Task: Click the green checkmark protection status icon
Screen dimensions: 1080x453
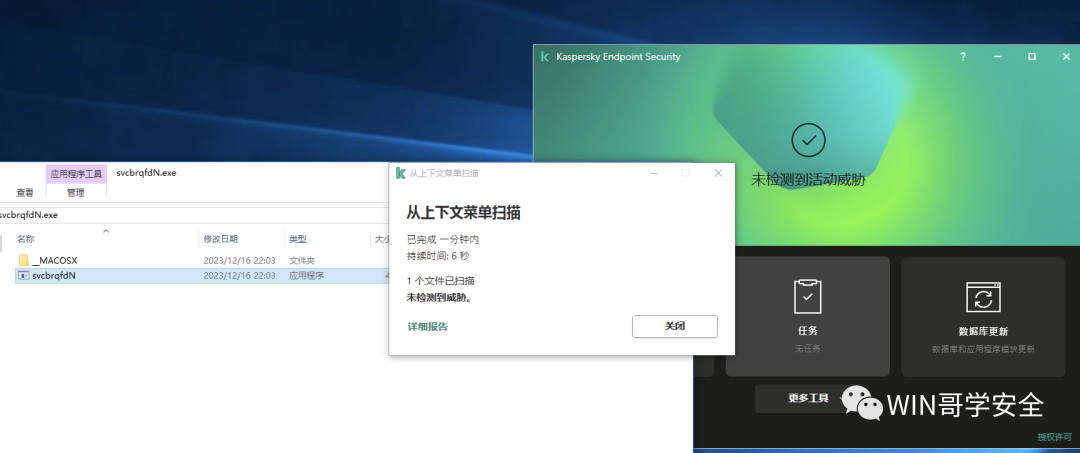Action: [x=808, y=140]
